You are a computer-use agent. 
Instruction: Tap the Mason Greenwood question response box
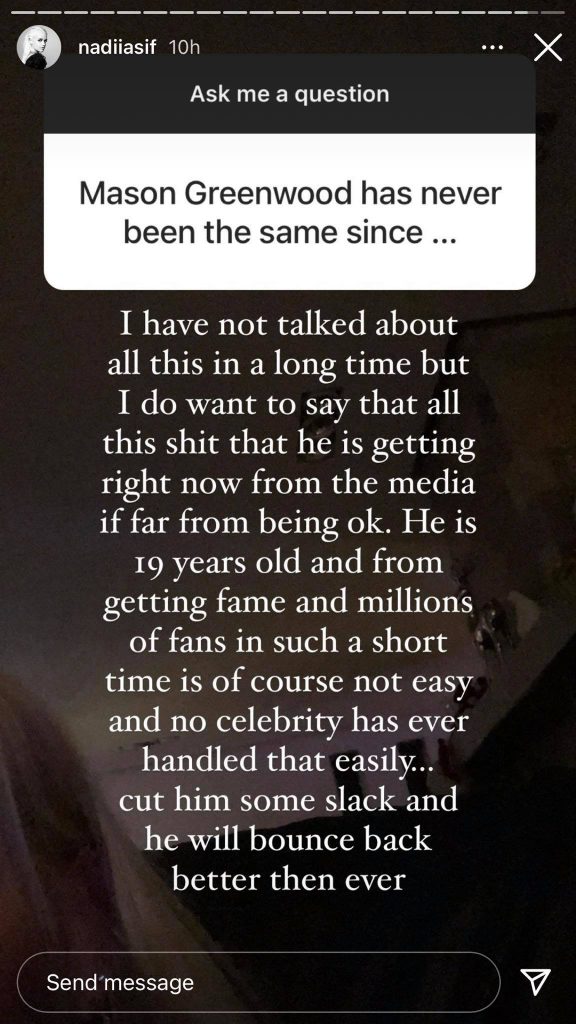click(x=289, y=212)
